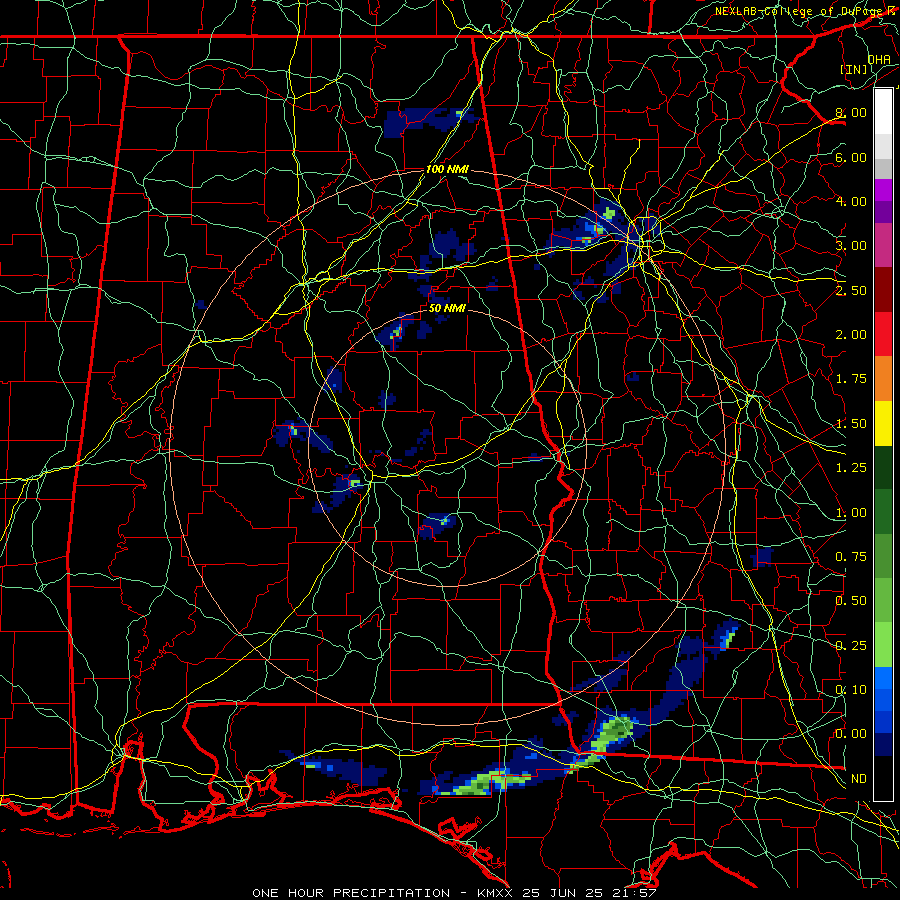Viewport: 900px width, 900px height.
Task: Select the dark red swatch in the legend
Action: [x=883, y=290]
